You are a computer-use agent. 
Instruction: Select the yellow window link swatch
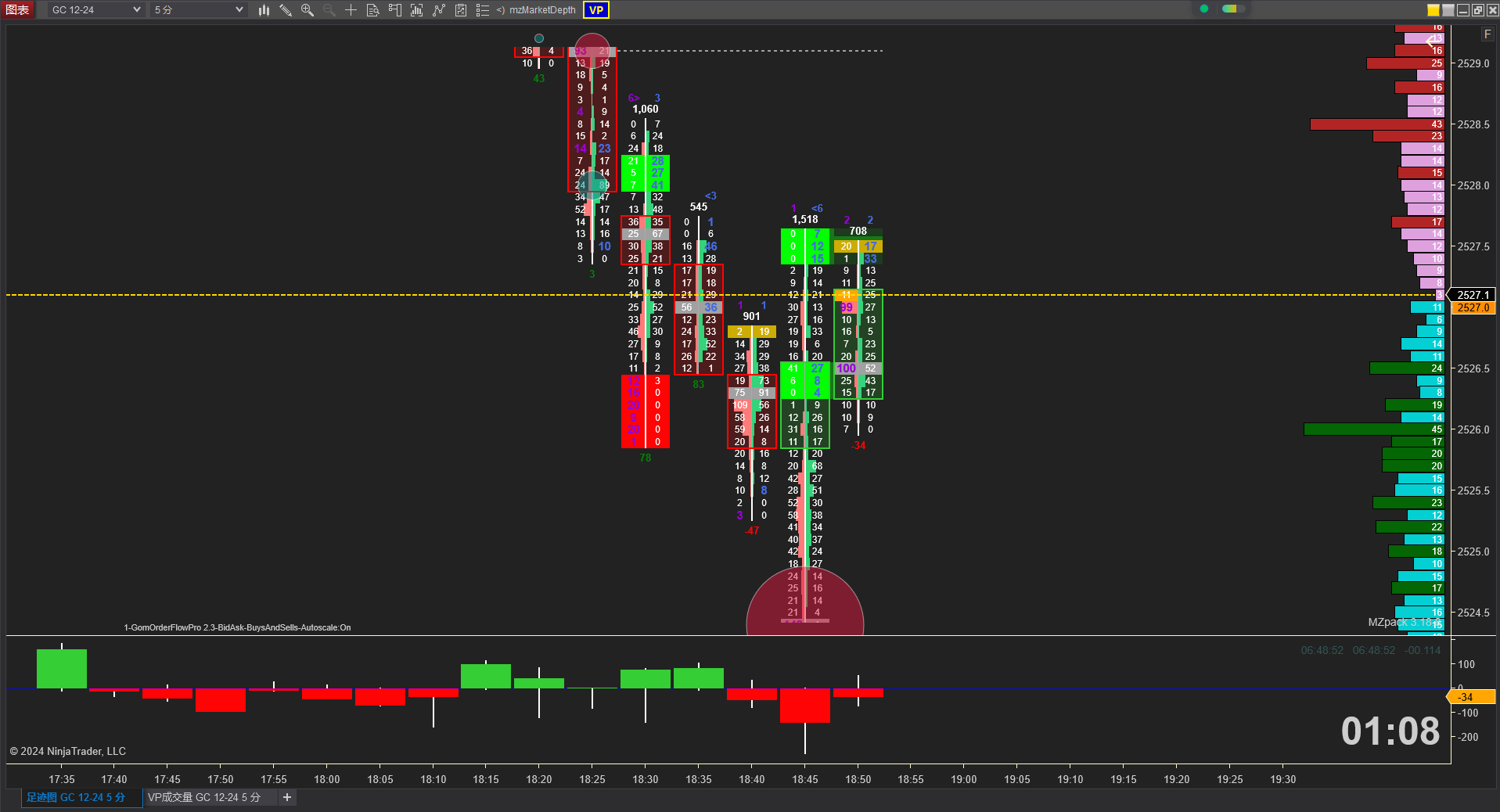(1433, 10)
